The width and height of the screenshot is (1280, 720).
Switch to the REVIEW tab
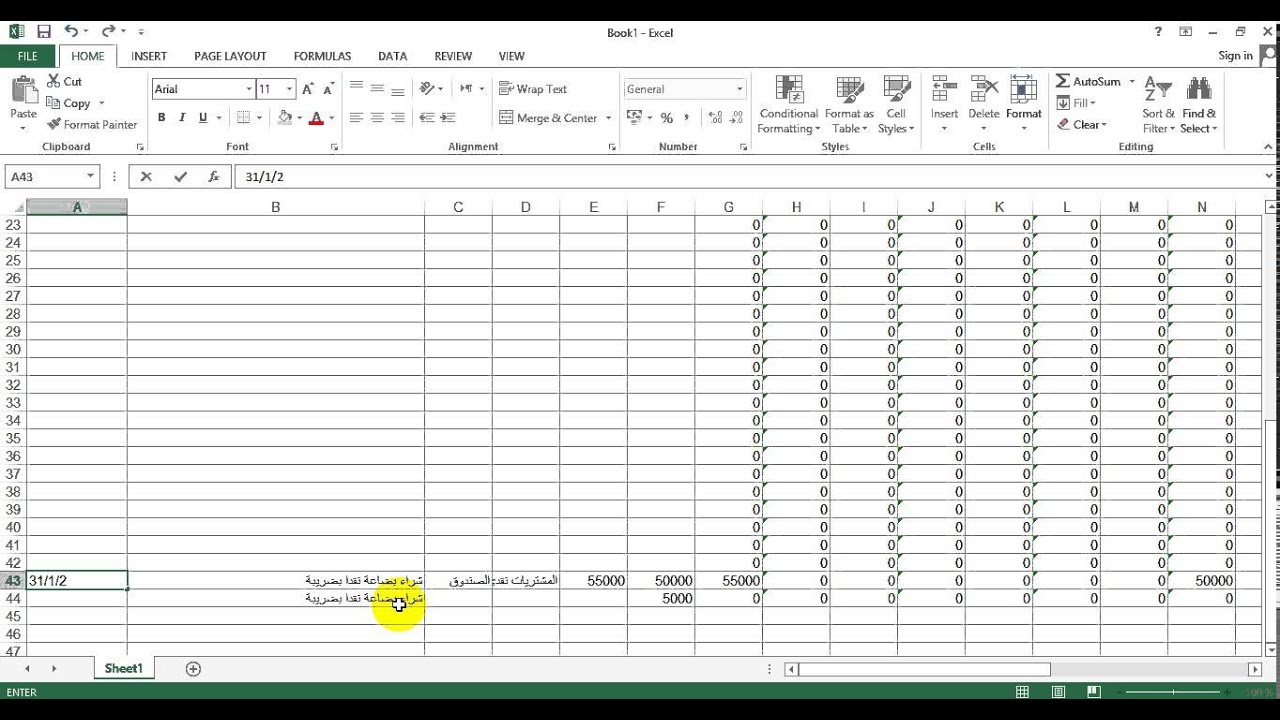[x=453, y=56]
